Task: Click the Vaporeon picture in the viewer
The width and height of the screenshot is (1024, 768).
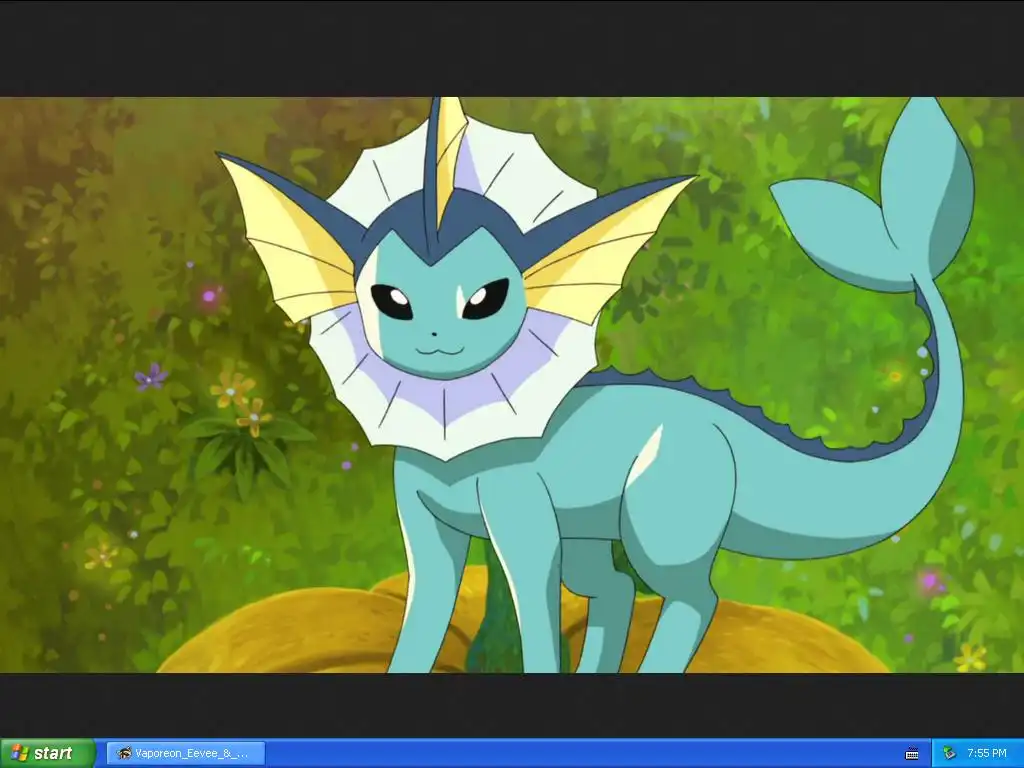Action: coord(512,385)
